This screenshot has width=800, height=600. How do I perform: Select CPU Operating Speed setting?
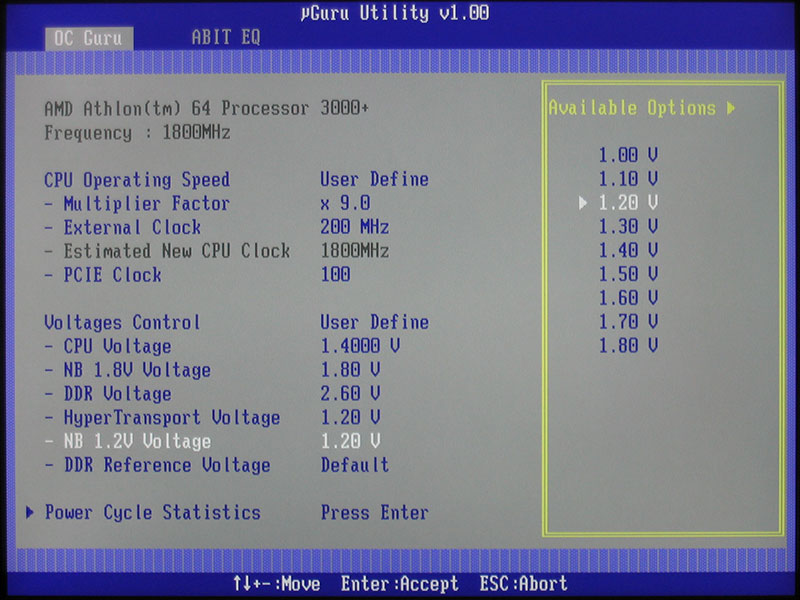[137, 180]
